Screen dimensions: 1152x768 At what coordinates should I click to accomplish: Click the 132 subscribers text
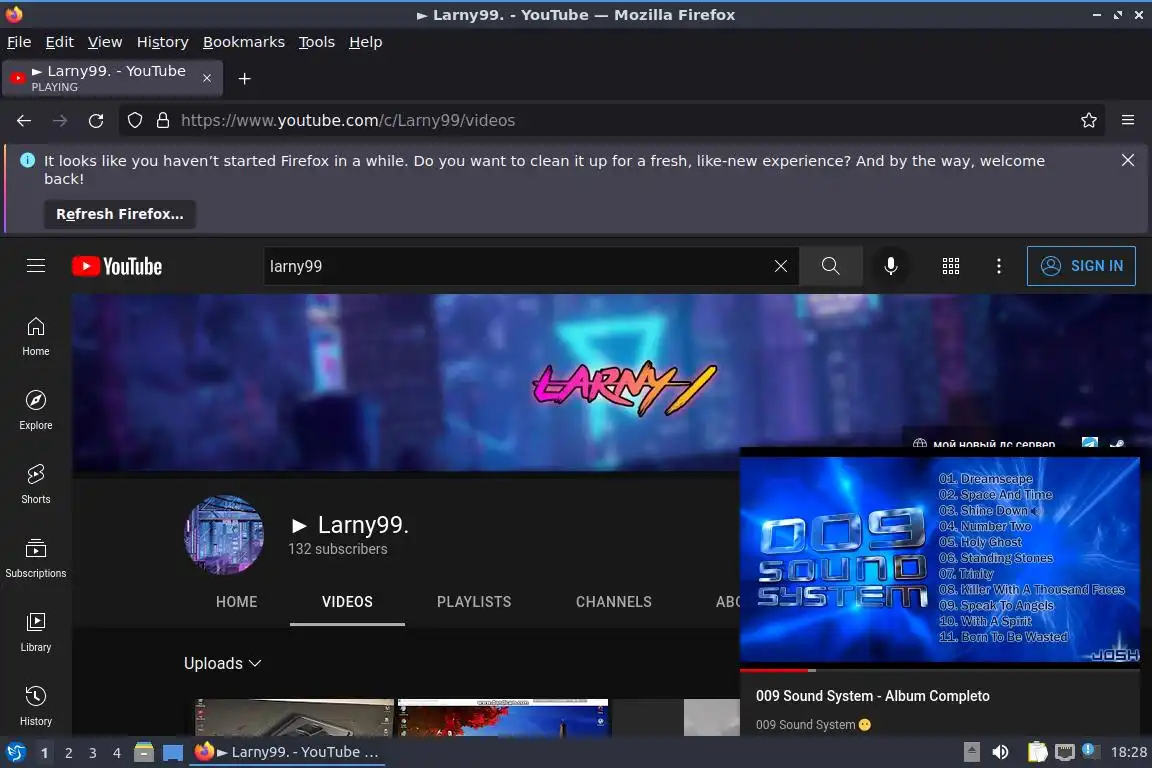point(337,549)
